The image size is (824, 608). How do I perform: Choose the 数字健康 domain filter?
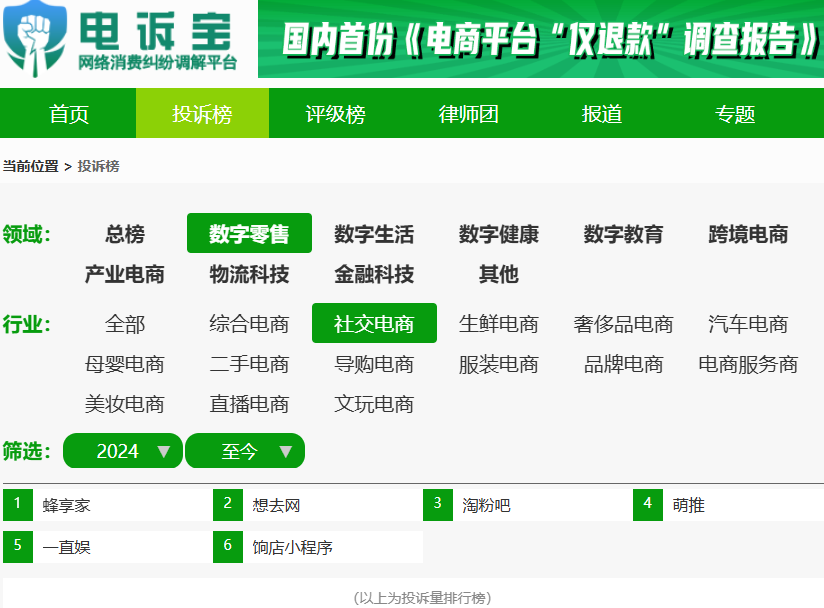click(x=499, y=233)
